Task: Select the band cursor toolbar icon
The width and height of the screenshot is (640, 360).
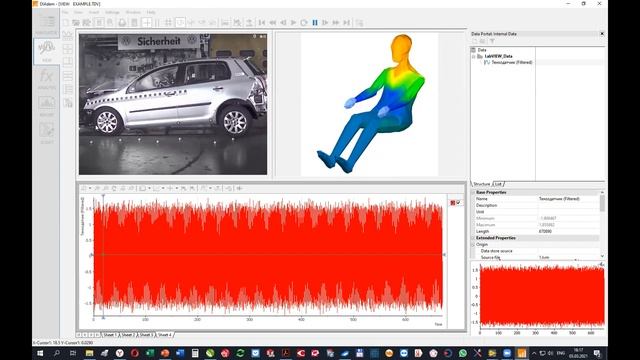Action: tap(157, 22)
